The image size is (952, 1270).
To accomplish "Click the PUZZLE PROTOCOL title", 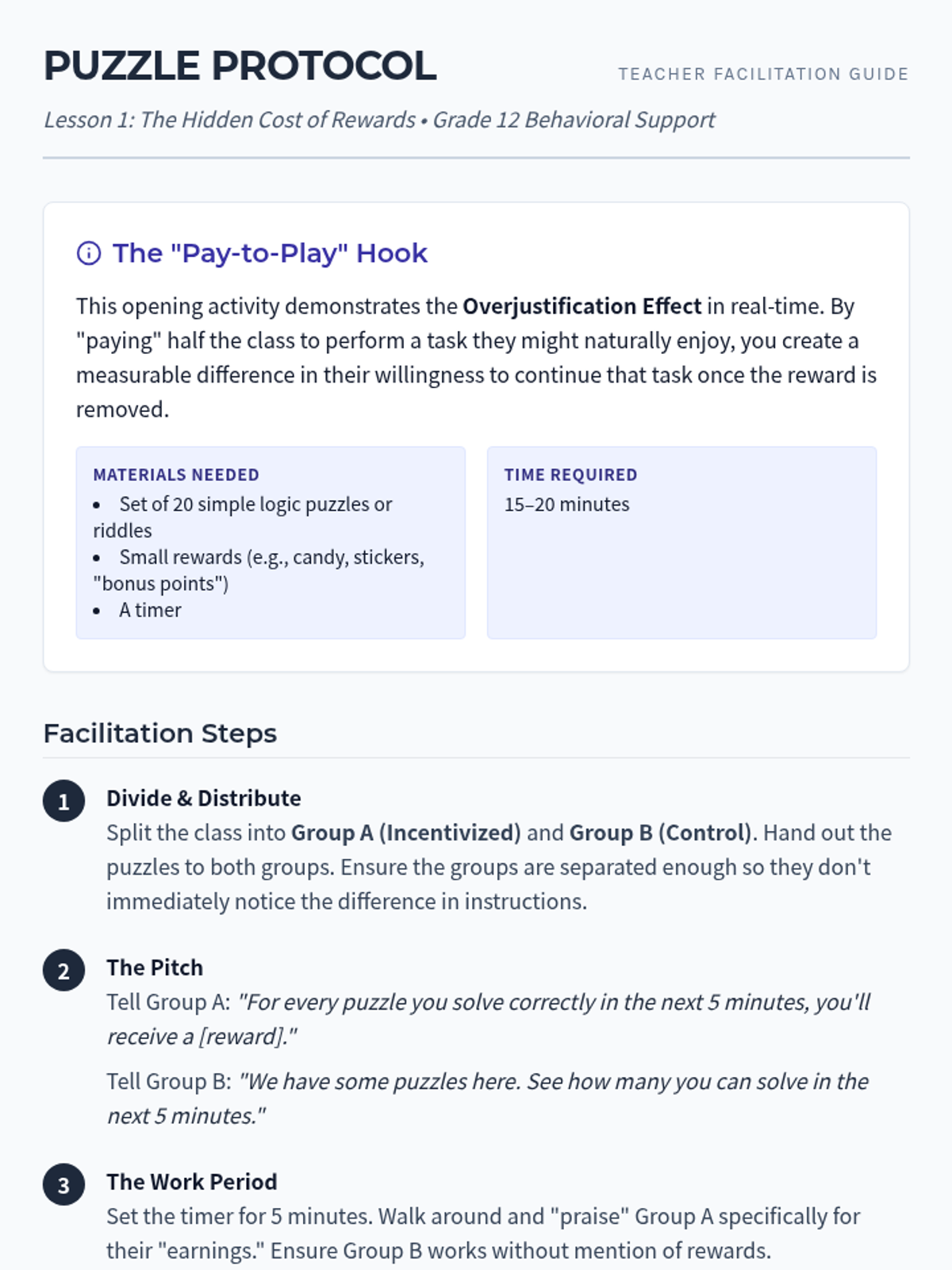I will [240, 66].
